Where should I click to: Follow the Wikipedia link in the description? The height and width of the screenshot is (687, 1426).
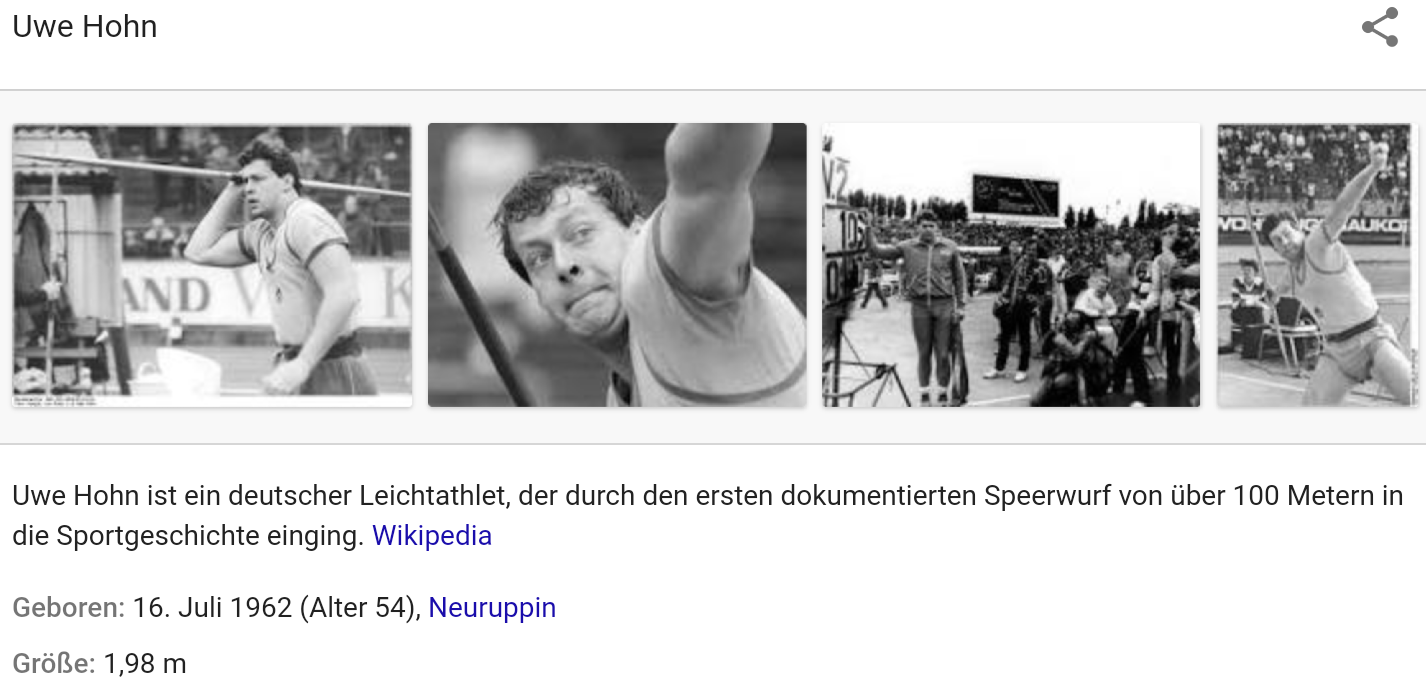coord(432,536)
